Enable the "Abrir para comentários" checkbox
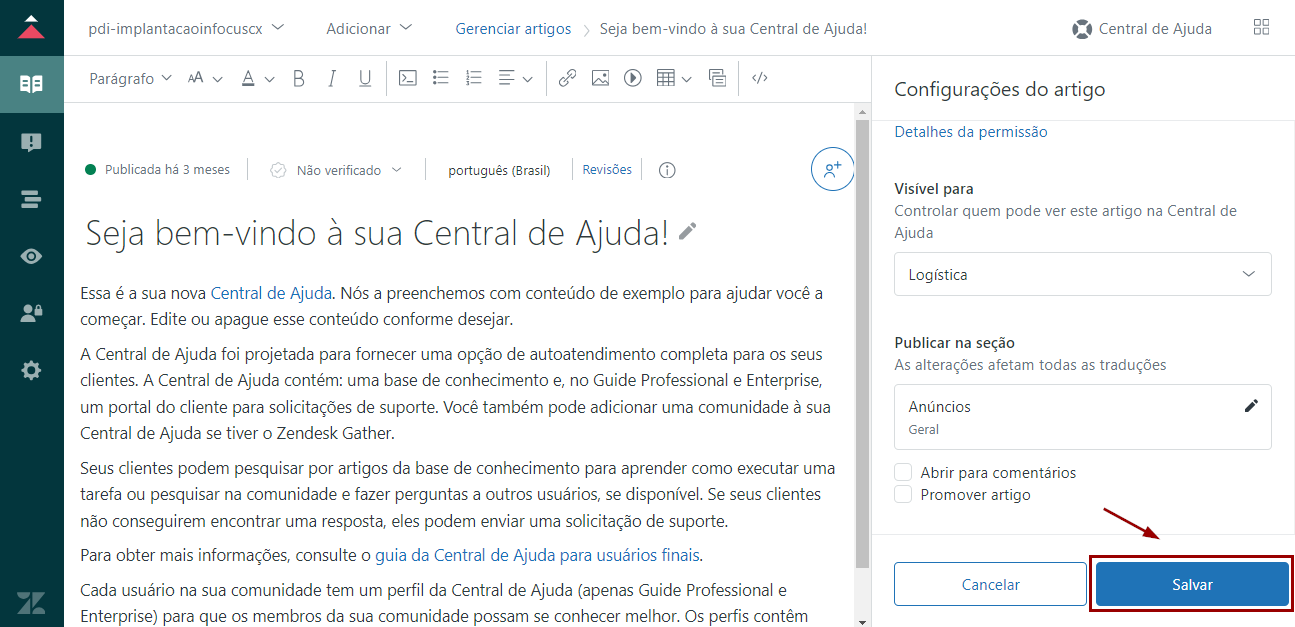Image resolution: width=1295 pixels, height=627 pixels. click(x=904, y=472)
